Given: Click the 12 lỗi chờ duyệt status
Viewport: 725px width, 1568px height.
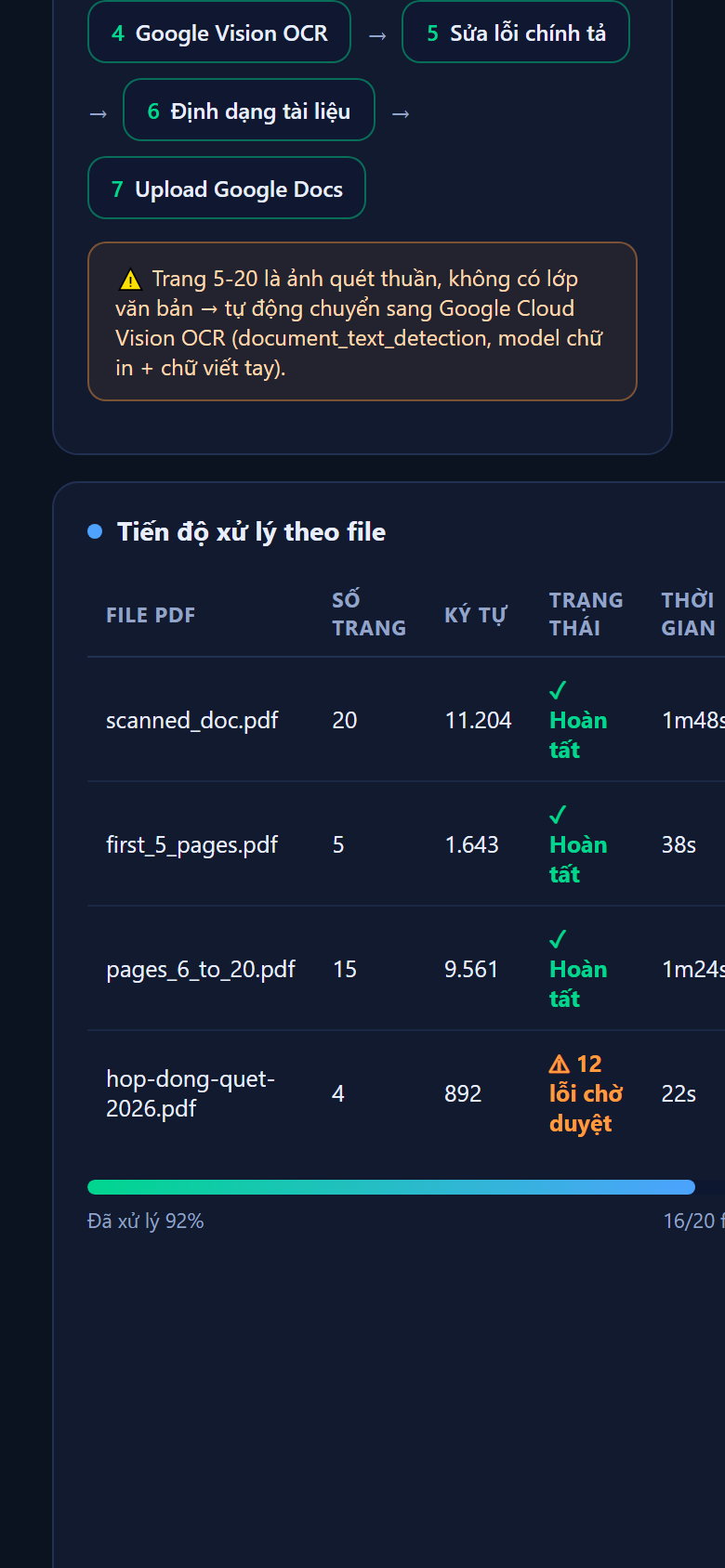Looking at the screenshot, I should 586,1093.
